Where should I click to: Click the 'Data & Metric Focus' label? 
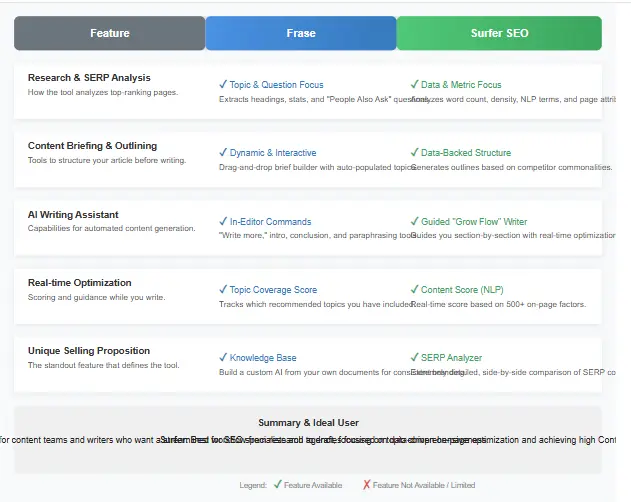click(461, 85)
